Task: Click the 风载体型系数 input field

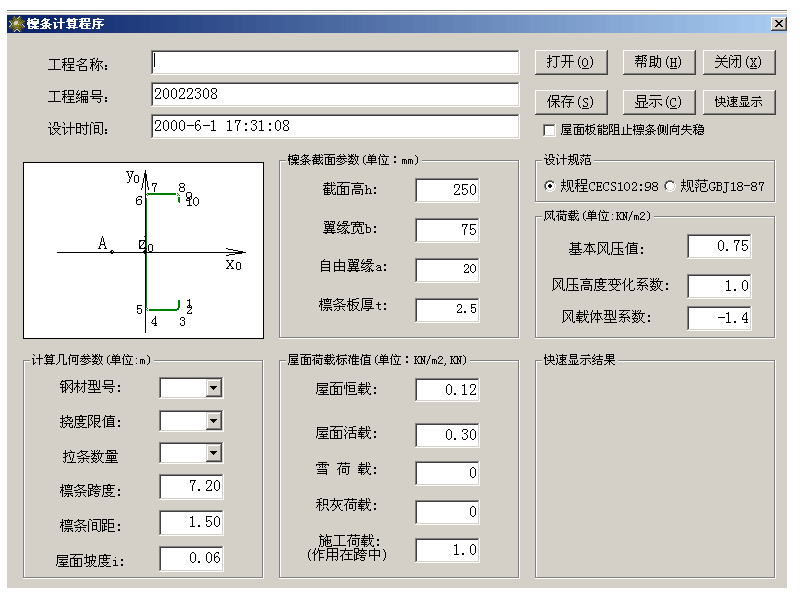Action: [x=719, y=318]
